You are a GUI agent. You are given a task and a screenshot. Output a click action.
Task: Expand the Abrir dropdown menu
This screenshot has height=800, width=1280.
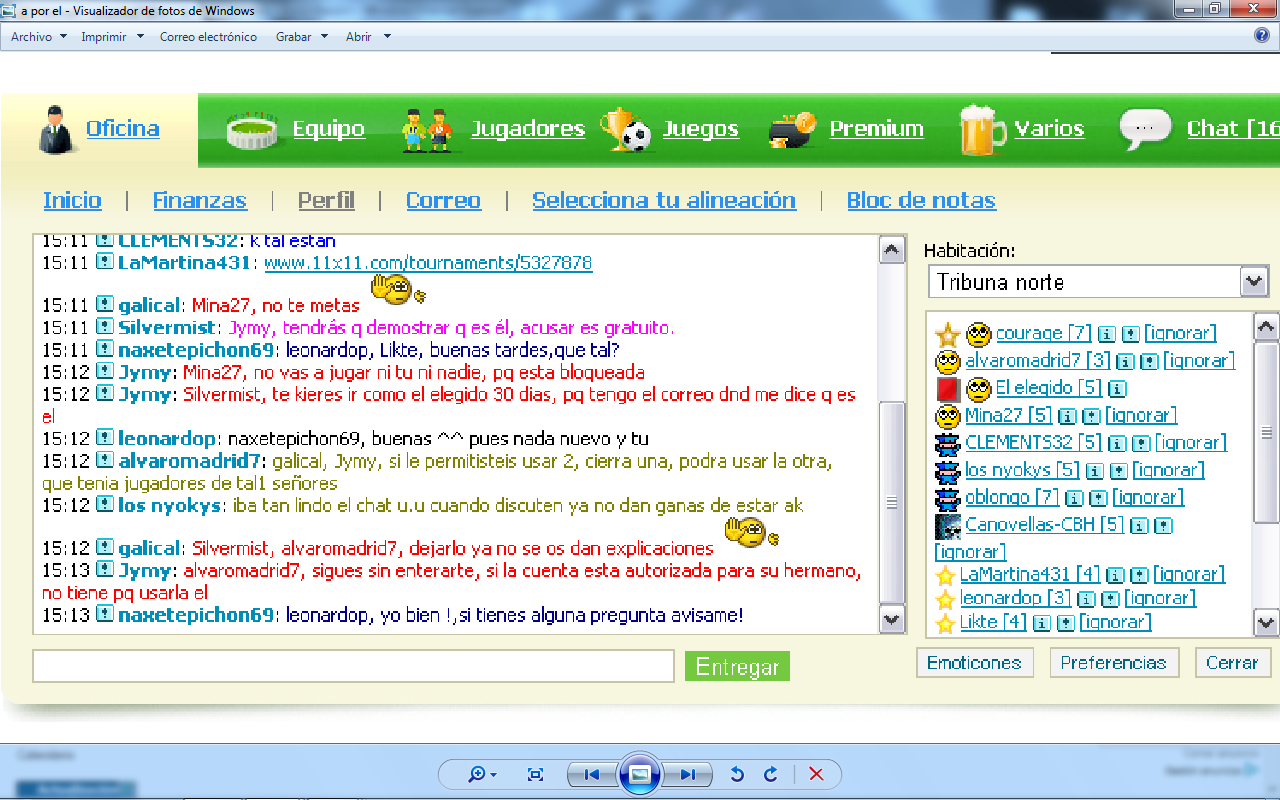click(367, 37)
